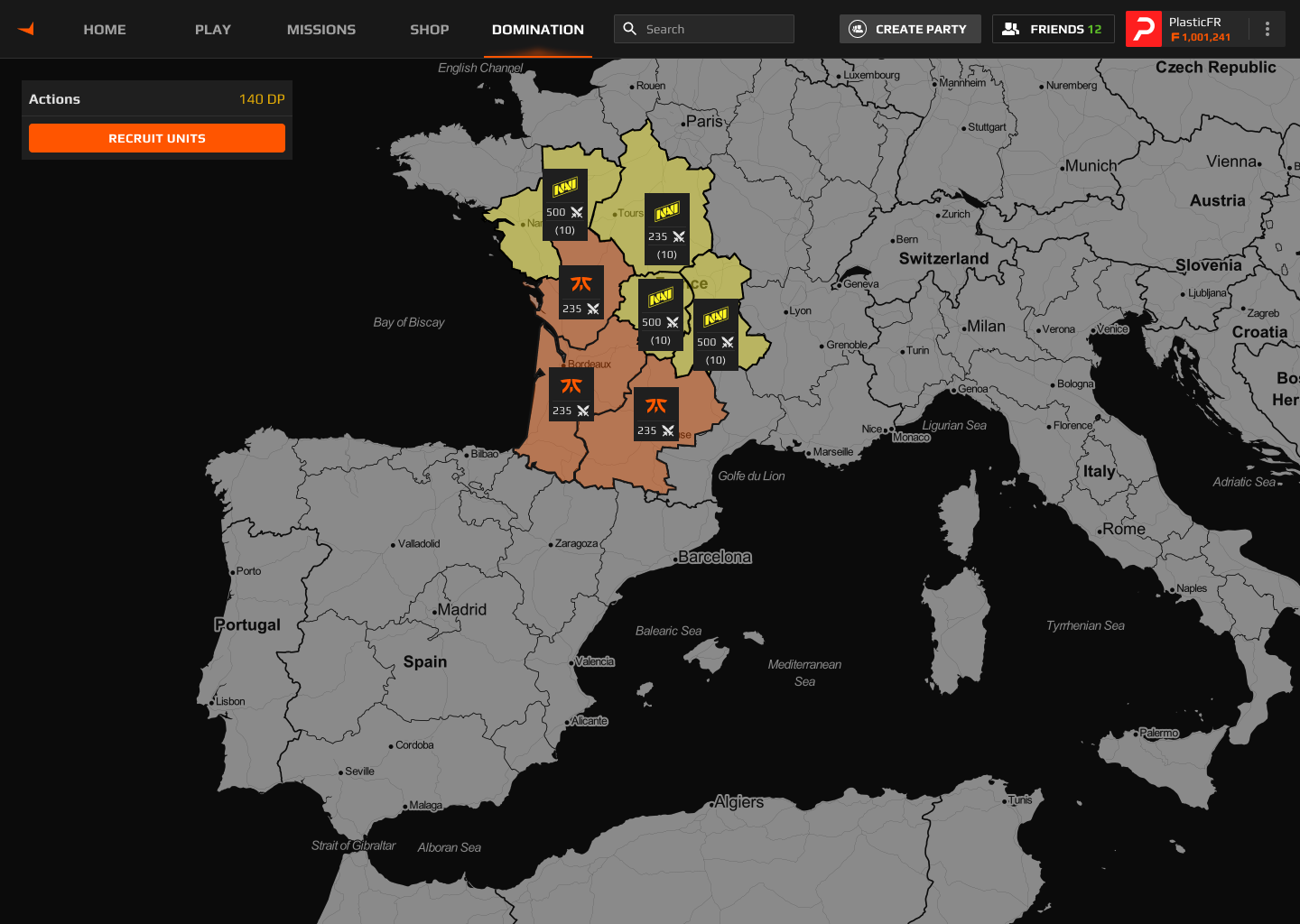Click the Balearic Sea label
This screenshot has width=1300, height=924.
(x=668, y=631)
